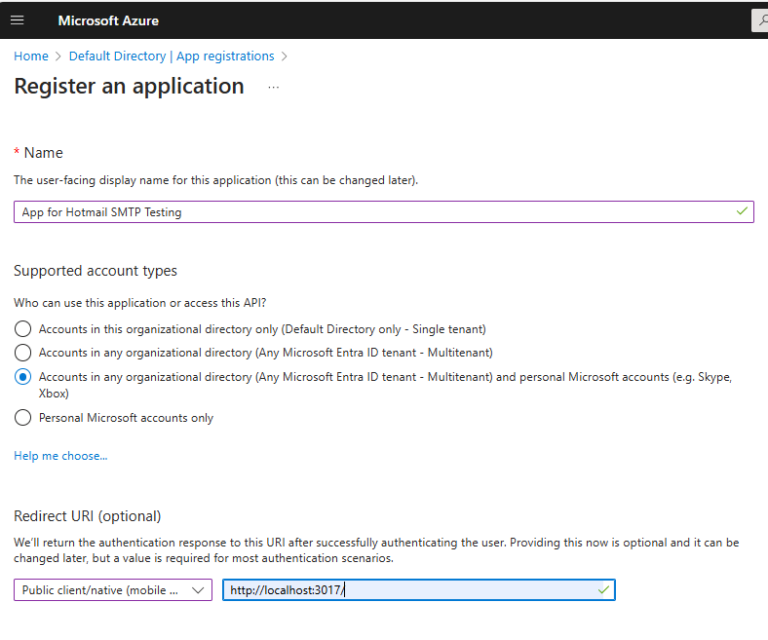Screen dimensions: 768x640
Task: Click the Name field label
Action: [x=44, y=153]
